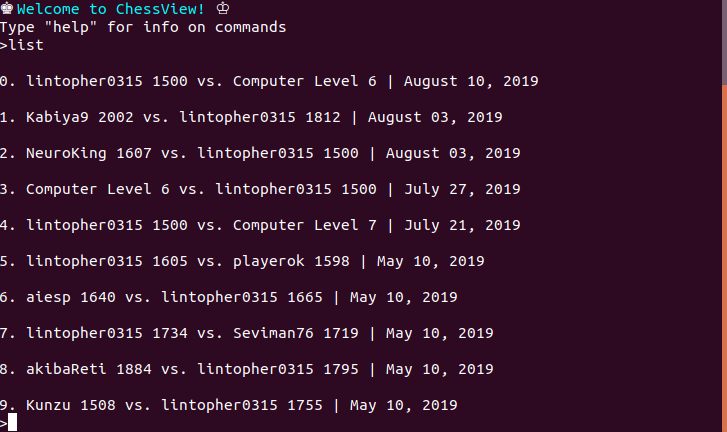Screen dimensions: 727x432
Task: Select game 1 Kabiya9 vs lintopher0315
Action: (251, 117)
